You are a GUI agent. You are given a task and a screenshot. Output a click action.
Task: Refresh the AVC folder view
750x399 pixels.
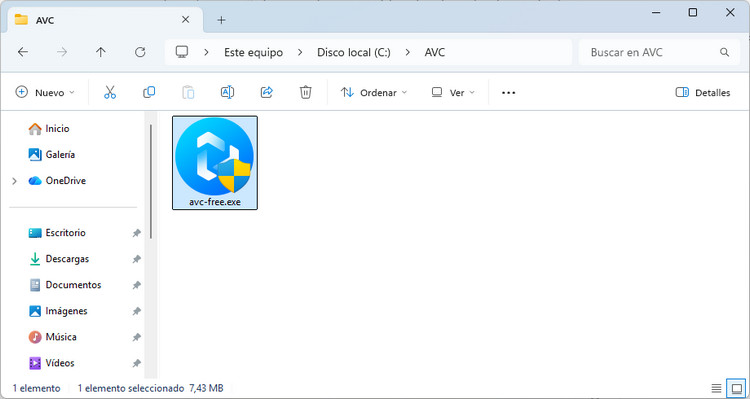point(140,52)
